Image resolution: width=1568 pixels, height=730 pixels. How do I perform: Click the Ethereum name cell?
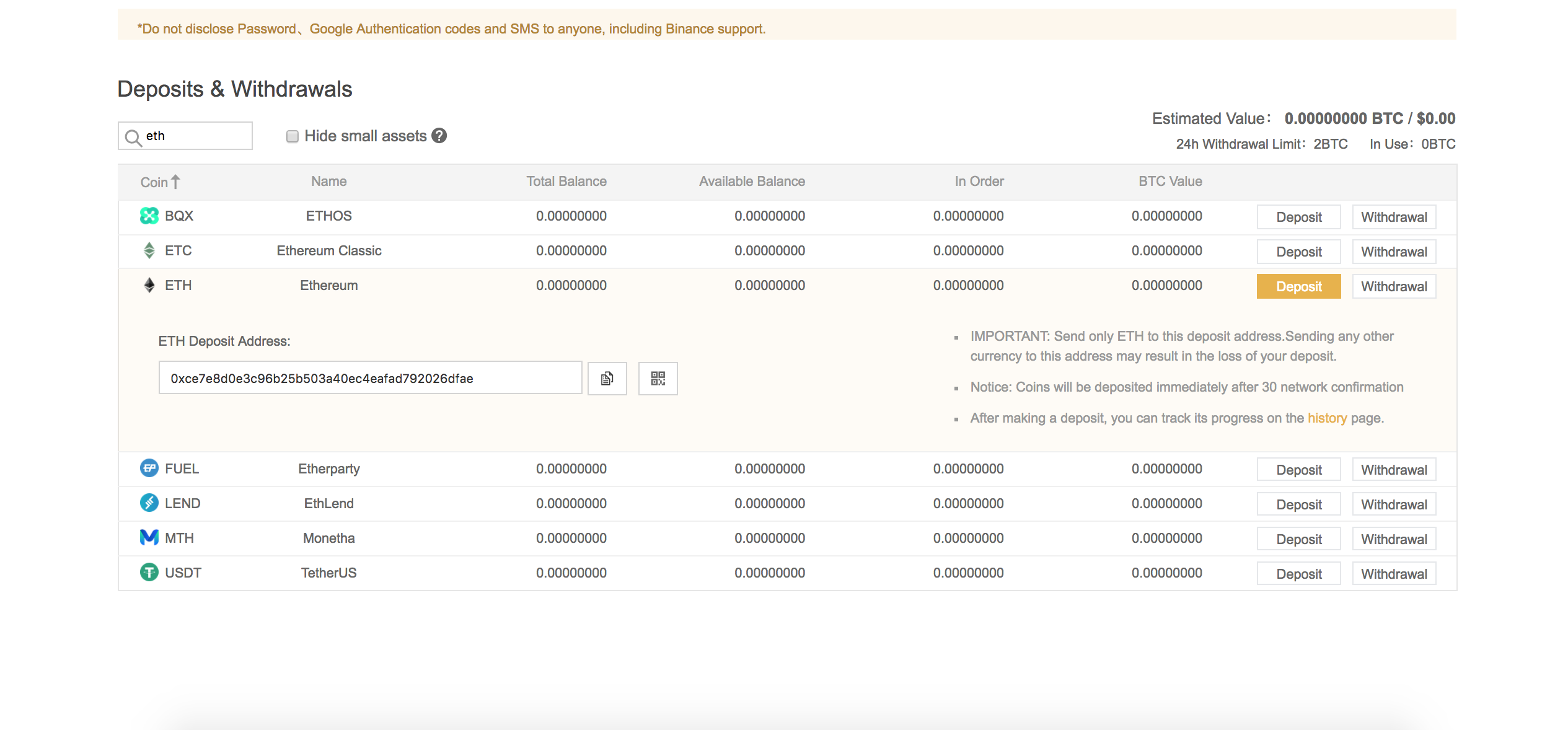click(x=329, y=285)
